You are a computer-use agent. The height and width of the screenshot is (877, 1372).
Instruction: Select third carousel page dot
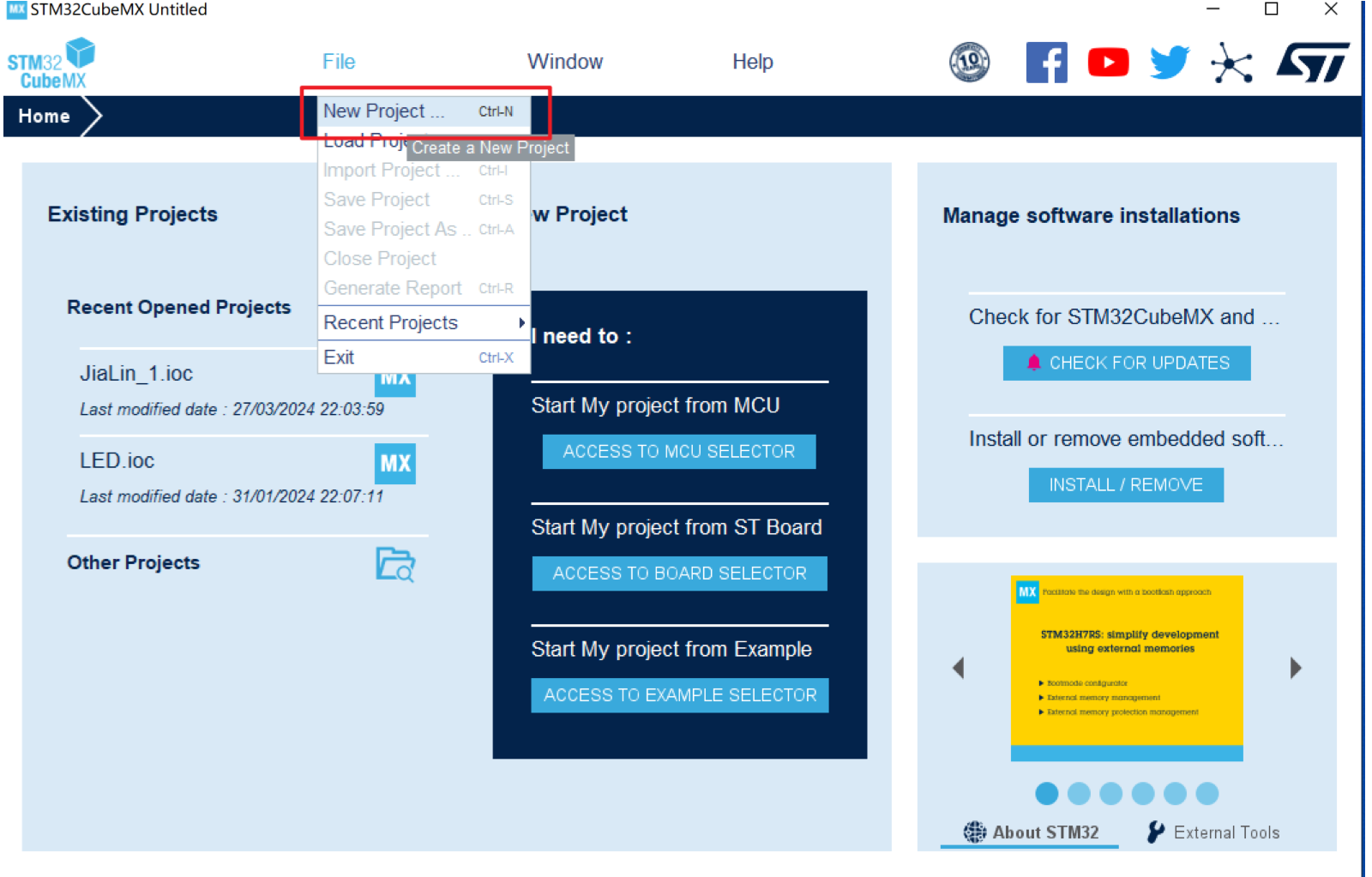[x=1110, y=794]
